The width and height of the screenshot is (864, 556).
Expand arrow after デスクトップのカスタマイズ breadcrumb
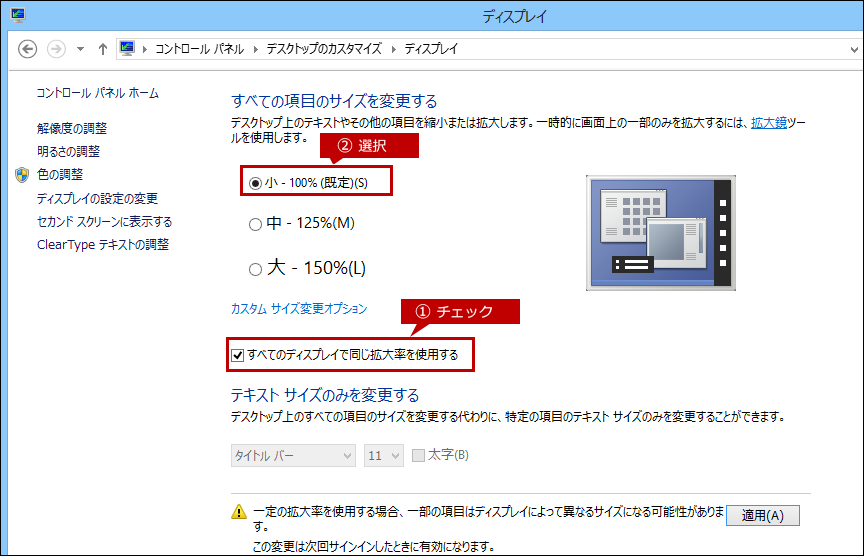coord(393,50)
